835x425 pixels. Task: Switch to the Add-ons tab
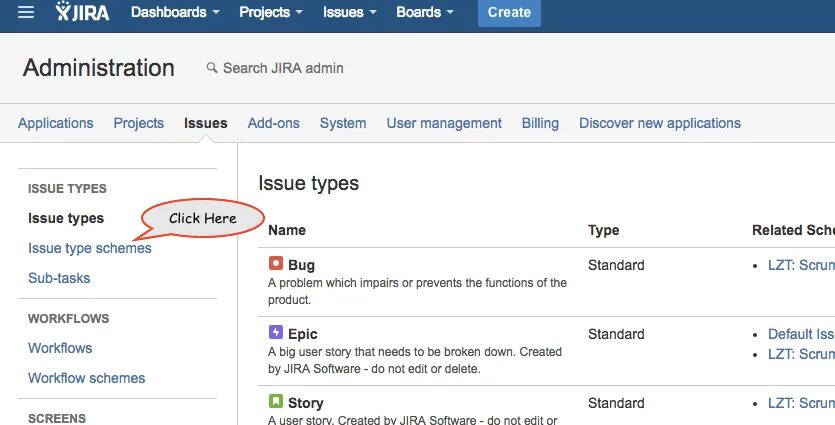tap(274, 123)
